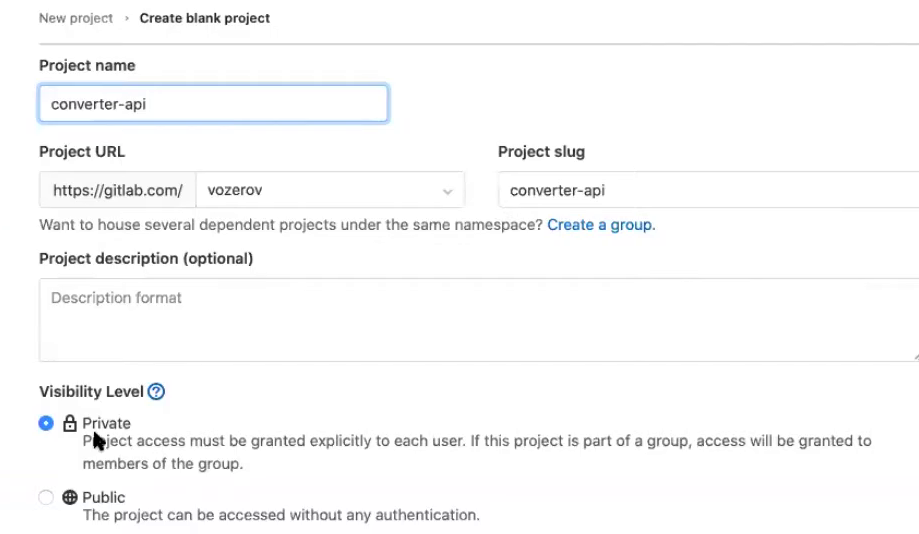Click the https://gitlab.com/ URL prefix box
Screen dimensions: 919x534
coord(118,190)
